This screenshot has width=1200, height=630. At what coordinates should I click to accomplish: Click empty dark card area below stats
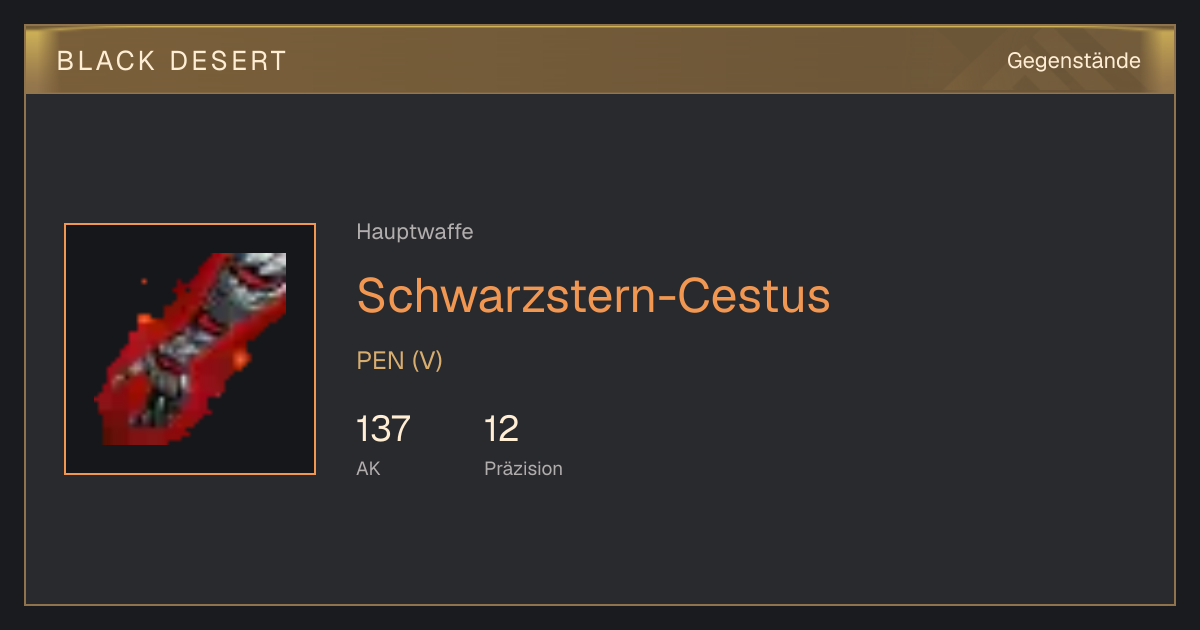(x=600, y=545)
